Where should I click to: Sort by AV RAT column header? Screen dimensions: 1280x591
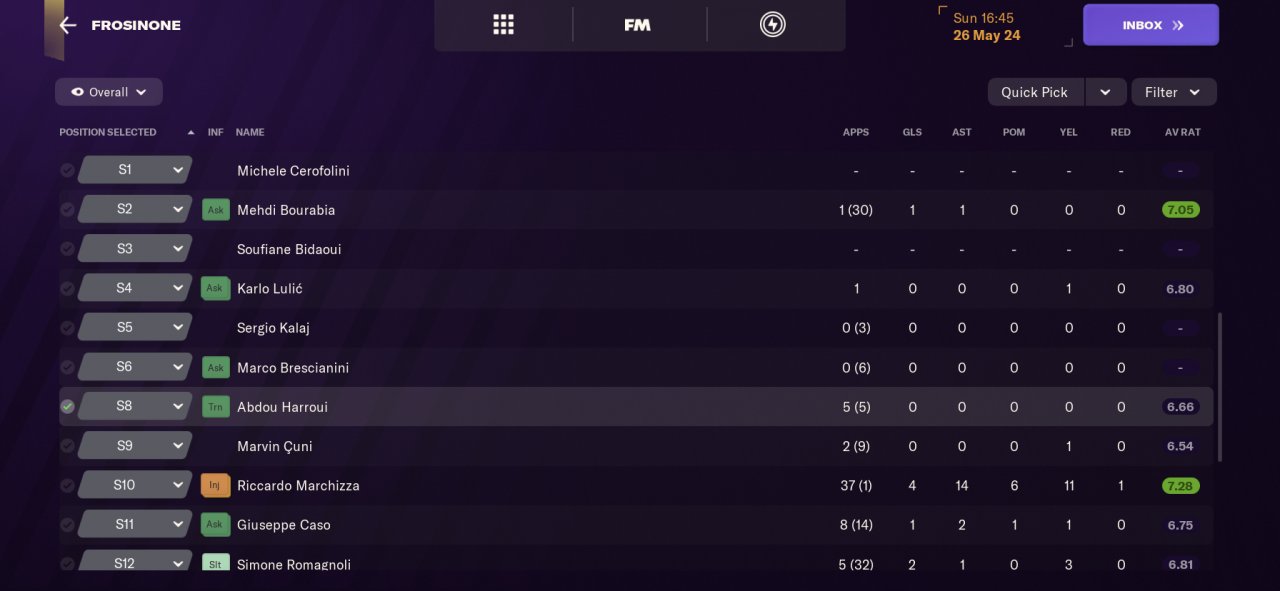click(1182, 132)
